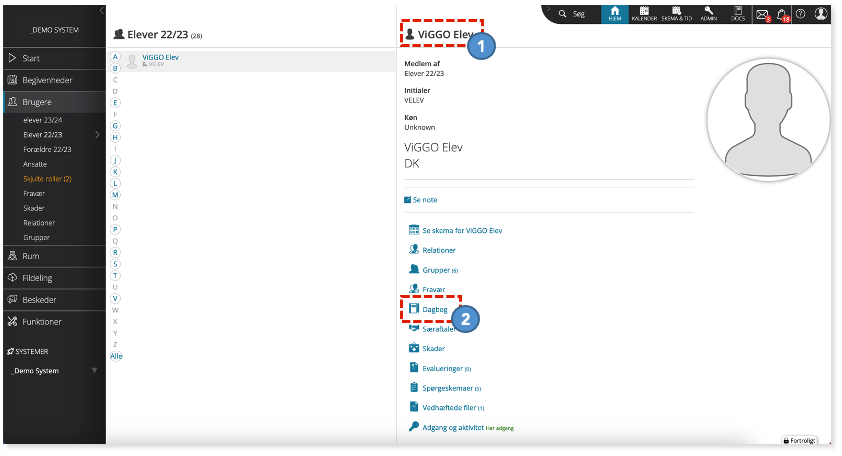Click the Grupper people icon in profile
842x456 pixels.
pyautogui.click(x=413, y=269)
